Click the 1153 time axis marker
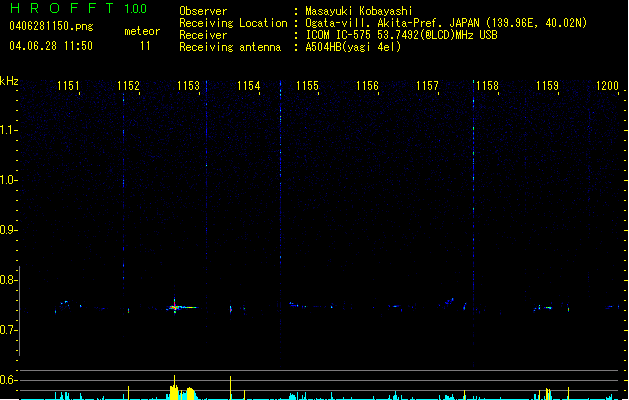Image resolution: width=629 pixels, height=400 pixels. click(188, 86)
